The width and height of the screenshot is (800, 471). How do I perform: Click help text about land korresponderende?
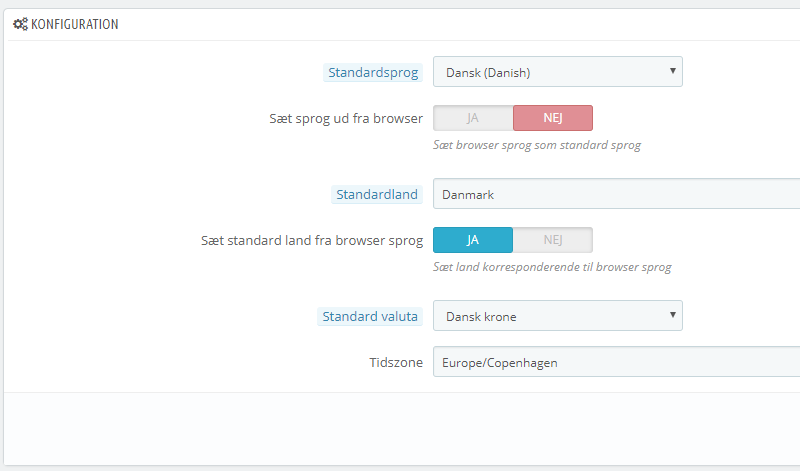pyautogui.click(x=552, y=267)
